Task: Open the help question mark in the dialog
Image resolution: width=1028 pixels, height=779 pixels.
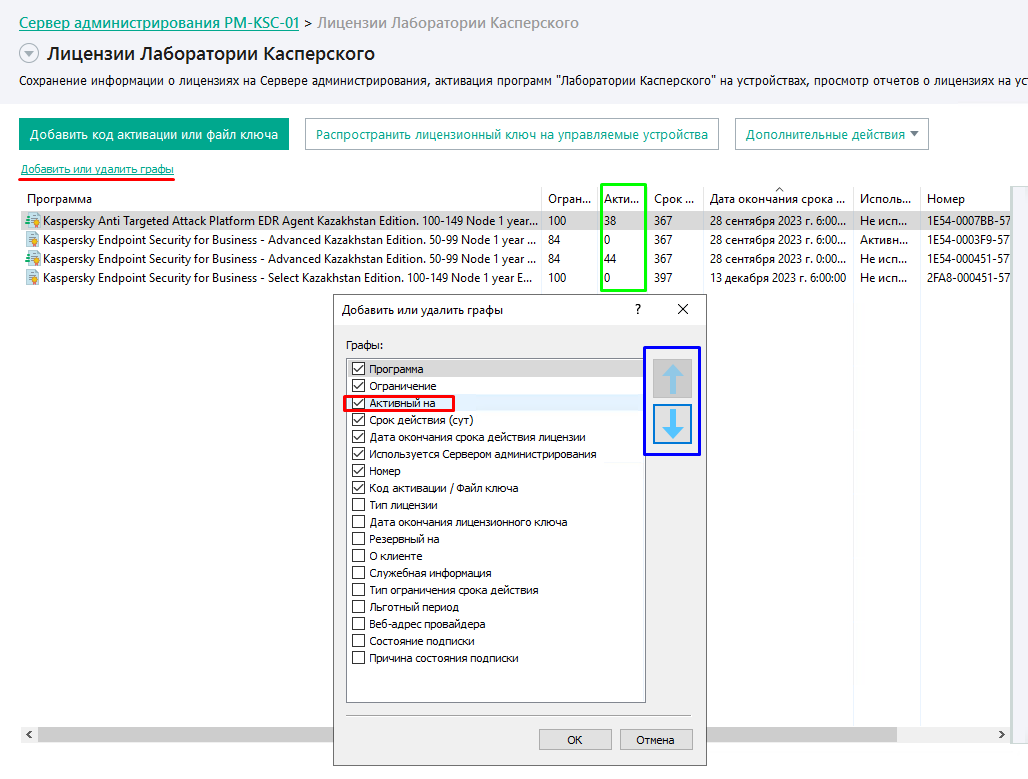Action: pos(637,310)
